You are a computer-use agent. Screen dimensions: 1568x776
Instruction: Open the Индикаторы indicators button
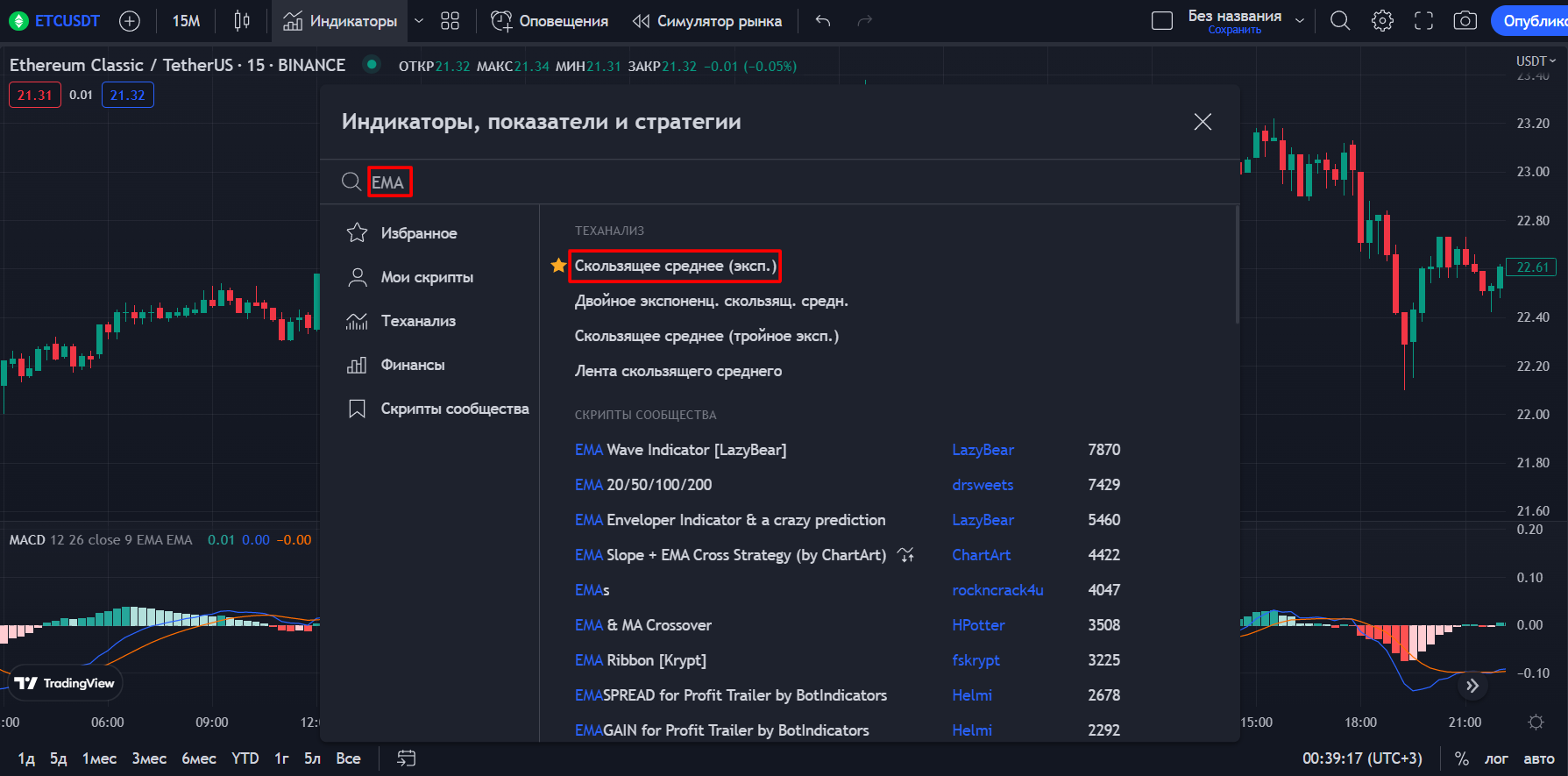point(340,21)
